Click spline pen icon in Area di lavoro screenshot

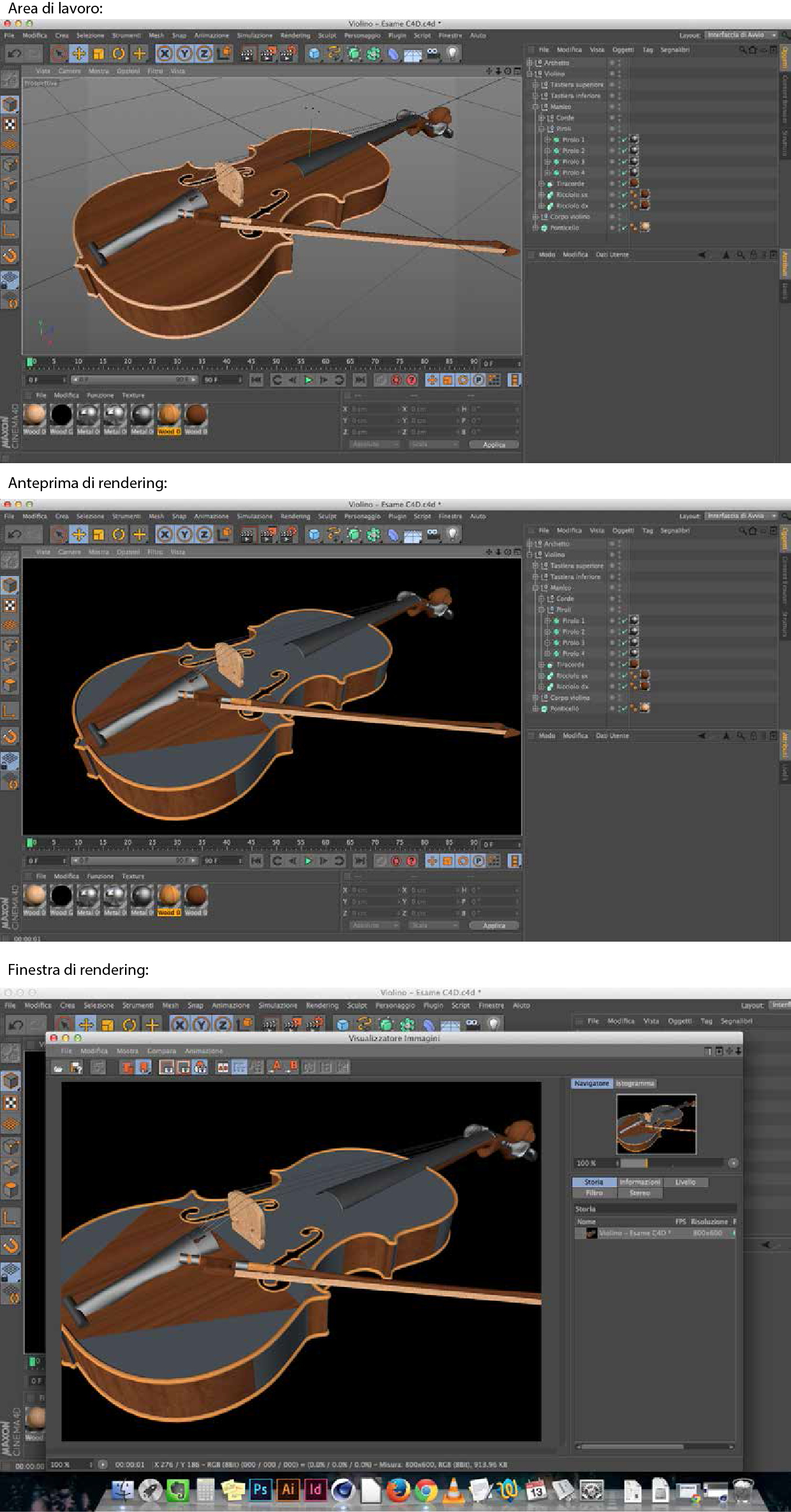pyautogui.click(x=334, y=54)
